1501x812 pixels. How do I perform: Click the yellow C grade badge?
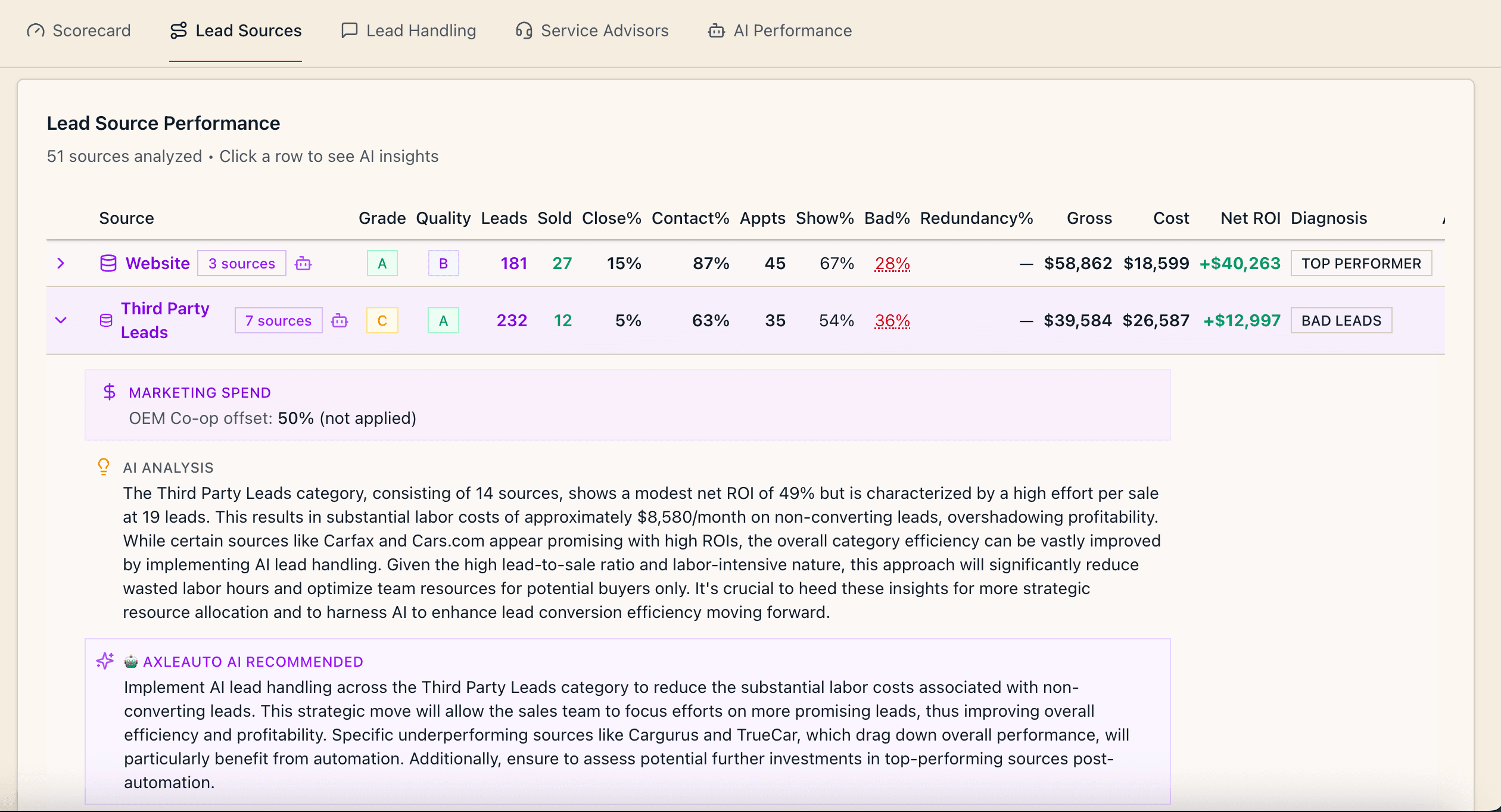[382, 320]
